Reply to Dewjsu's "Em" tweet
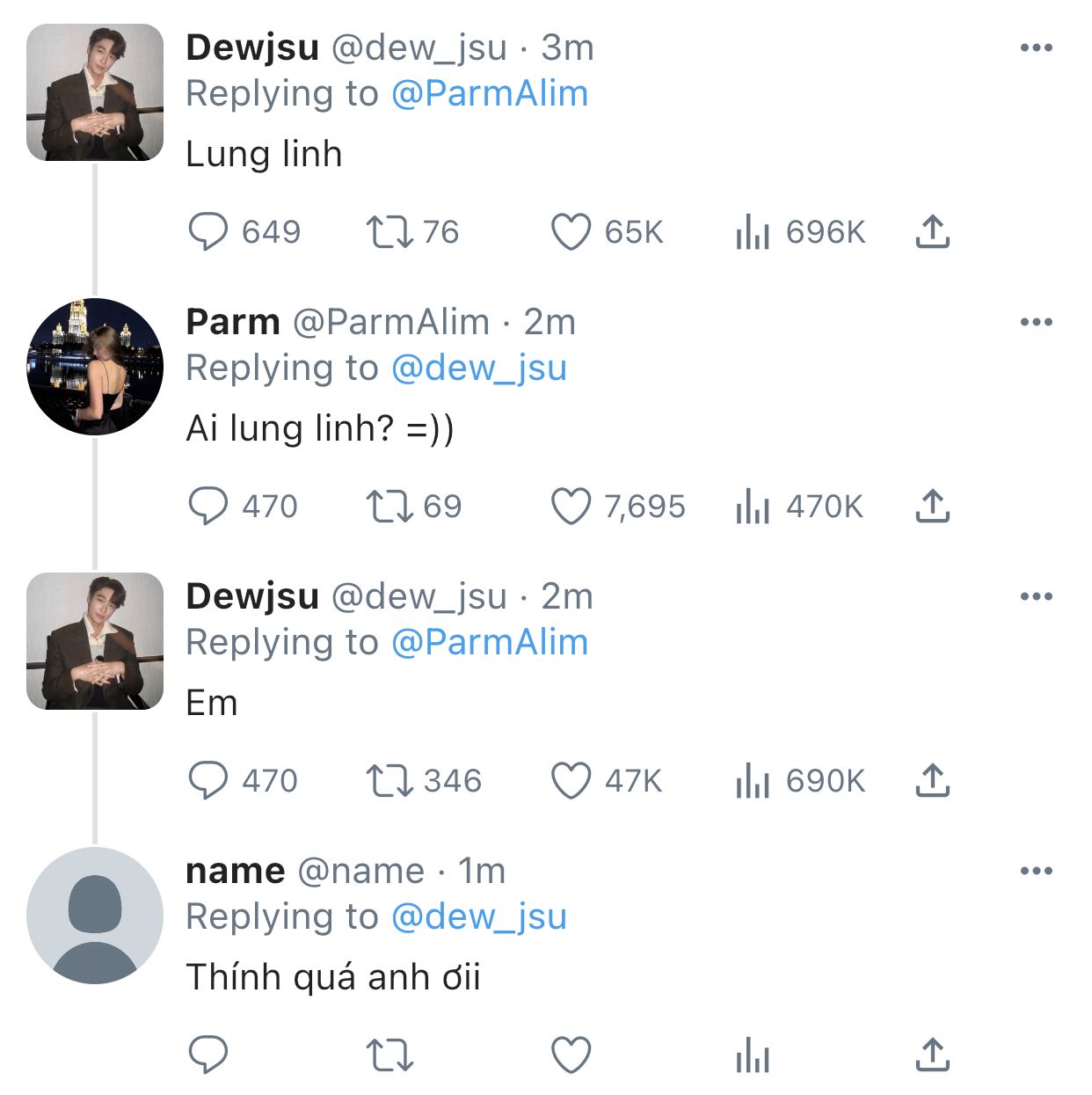The width and height of the screenshot is (1092, 1095). click(208, 781)
